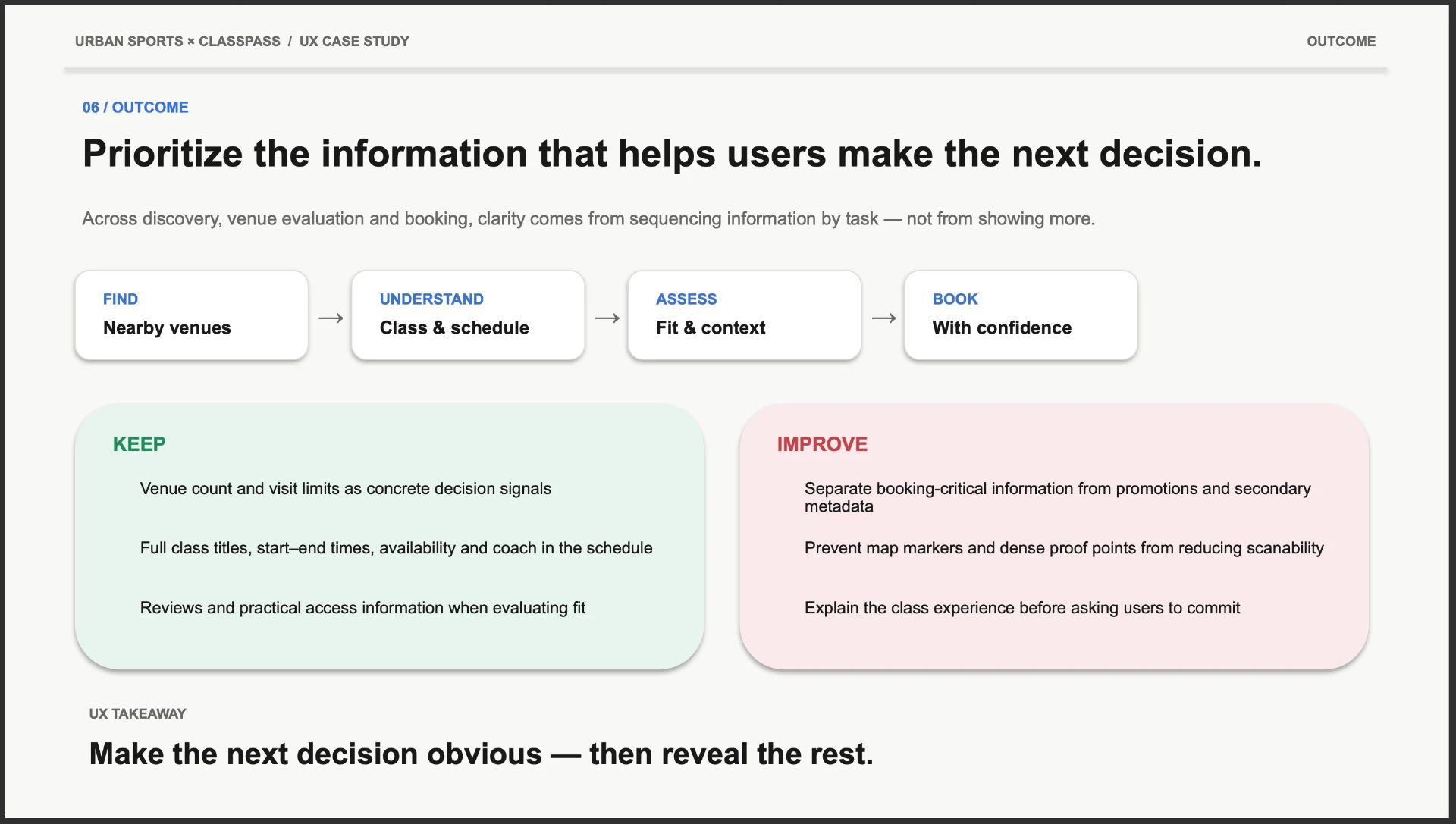Screen dimensions: 1456x824
Task: Click 'Venue count and visit limits' bullet
Action: (x=346, y=489)
